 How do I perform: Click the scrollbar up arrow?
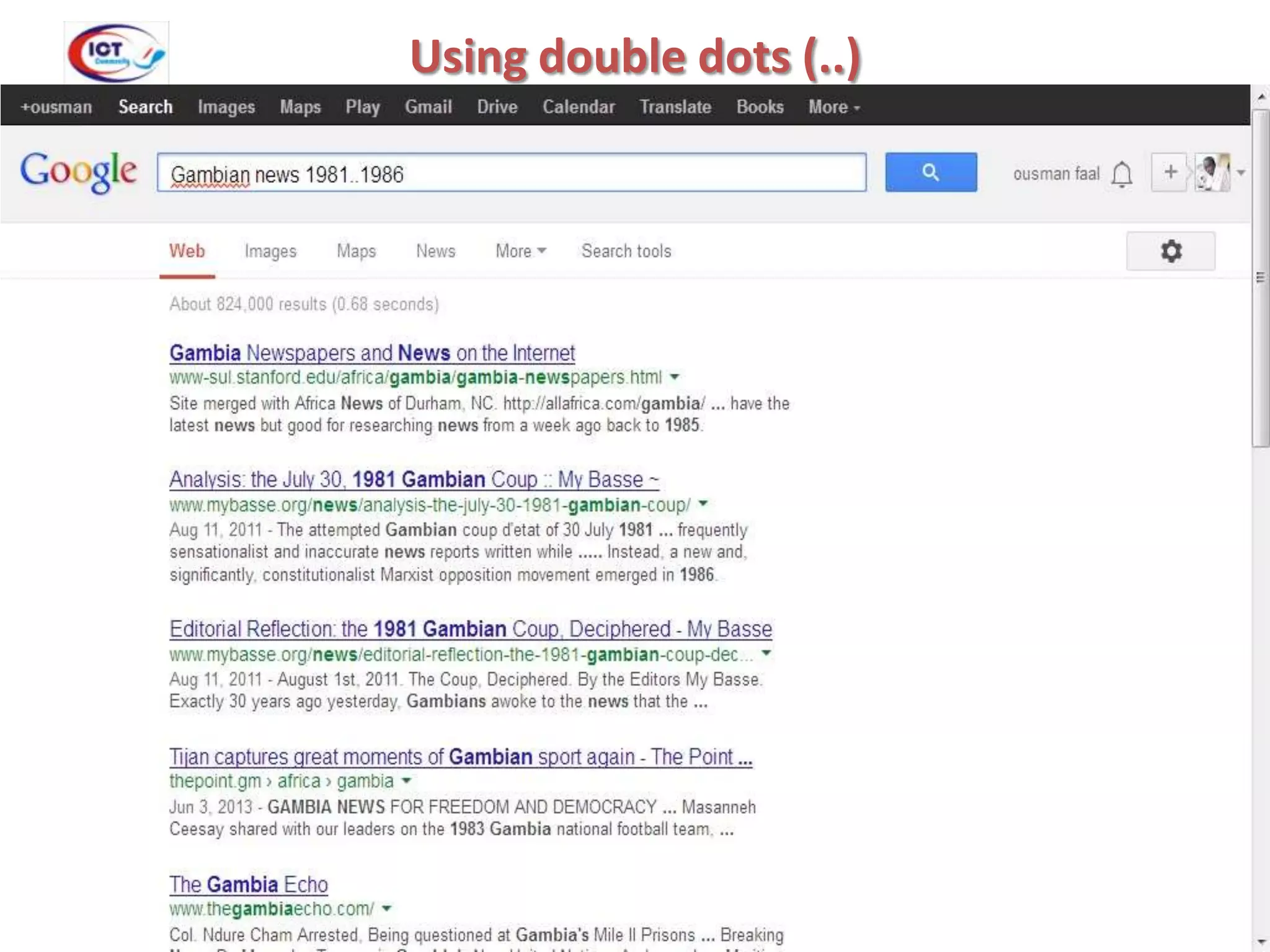tap(1261, 97)
